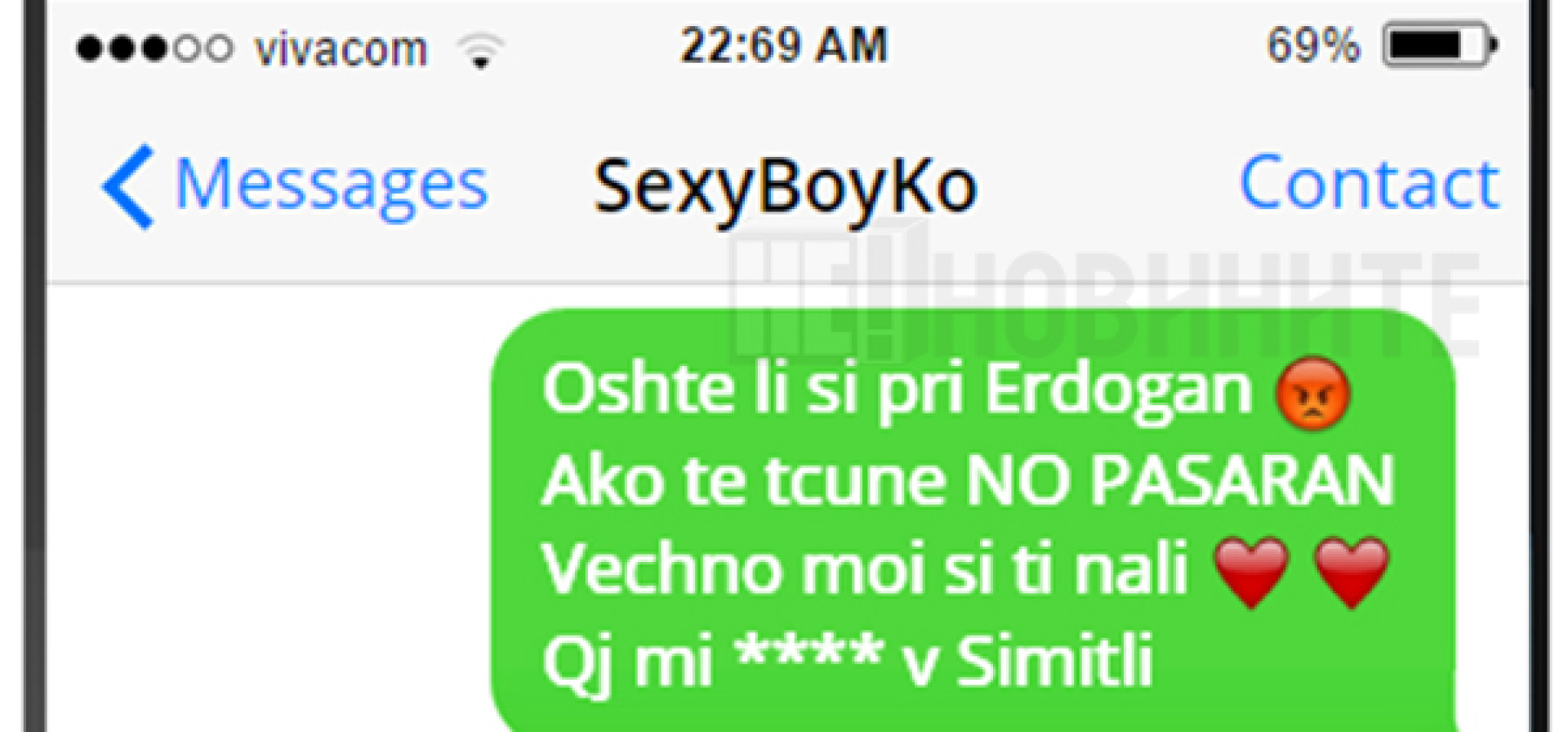Tap the angry face emoji

[x=1312, y=393]
